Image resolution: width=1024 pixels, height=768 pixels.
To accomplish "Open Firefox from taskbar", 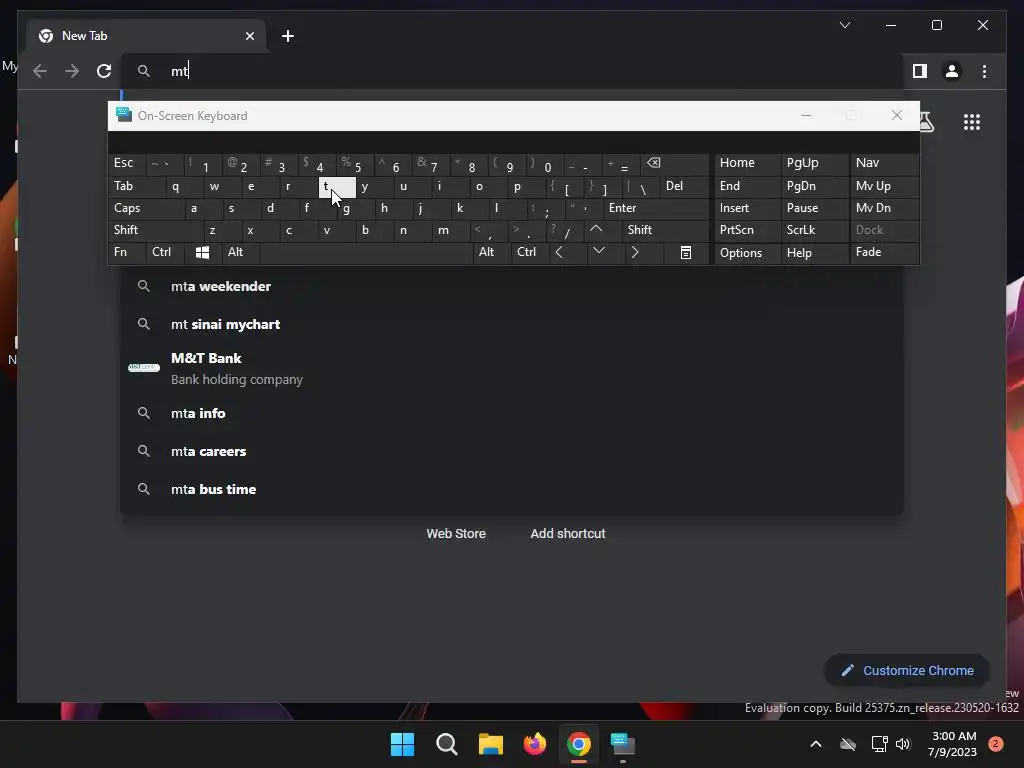I will [x=535, y=744].
